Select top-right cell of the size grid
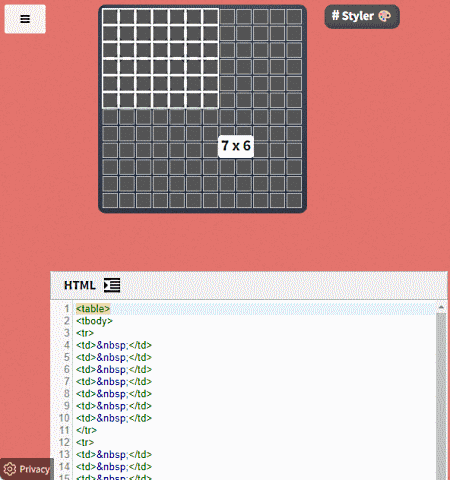Viewport: 450px width, 480px height. (x=294, y=16)
